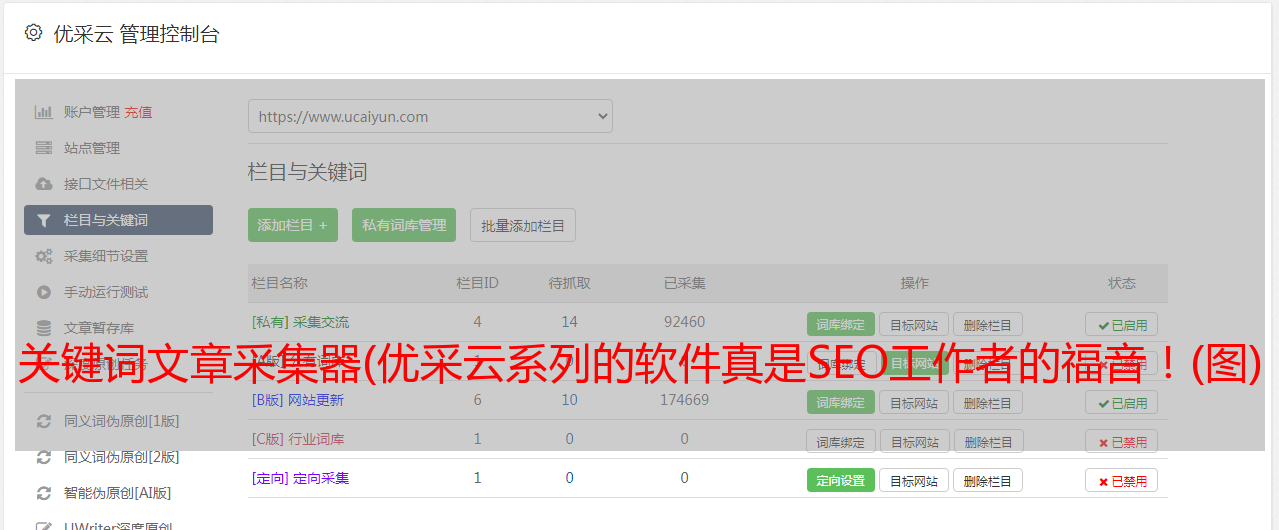This screenshot has width=1279, height=530.
Task: Toggle 已启用 status of 网站更新
Action: click(1122, 402)
